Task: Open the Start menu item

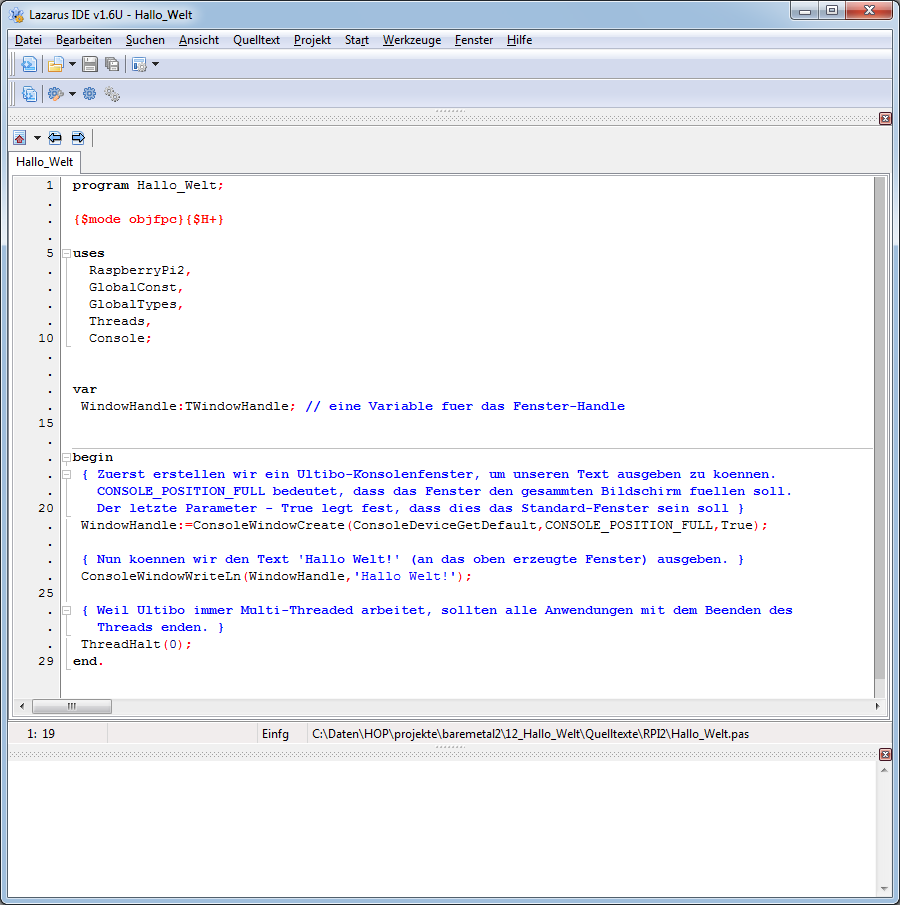Action: click(x=357, y=40)
